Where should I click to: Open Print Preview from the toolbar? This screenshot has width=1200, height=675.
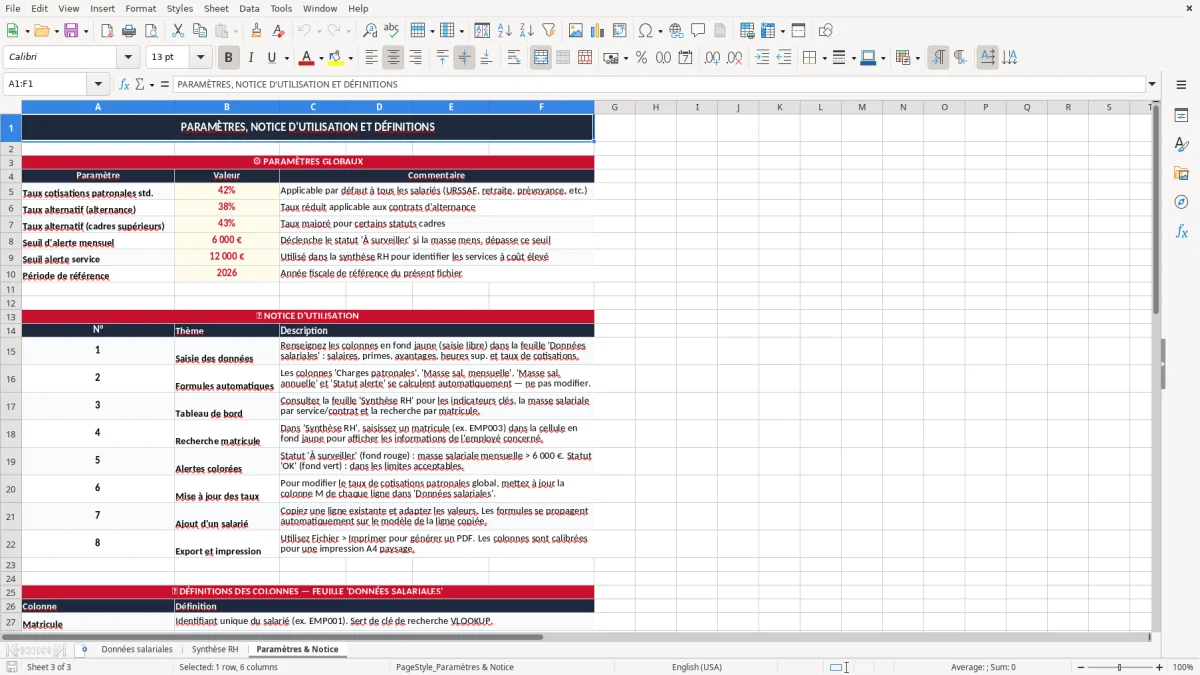151,31
